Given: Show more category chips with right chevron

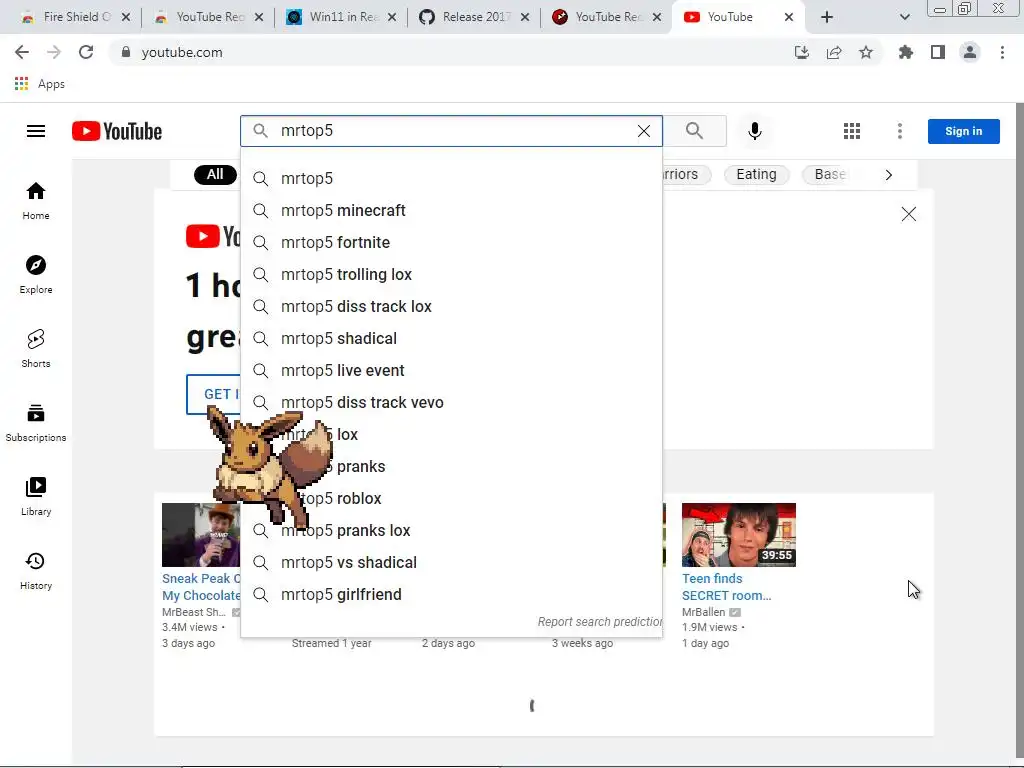Looking at the screenshot, I should tap(889, 175).
